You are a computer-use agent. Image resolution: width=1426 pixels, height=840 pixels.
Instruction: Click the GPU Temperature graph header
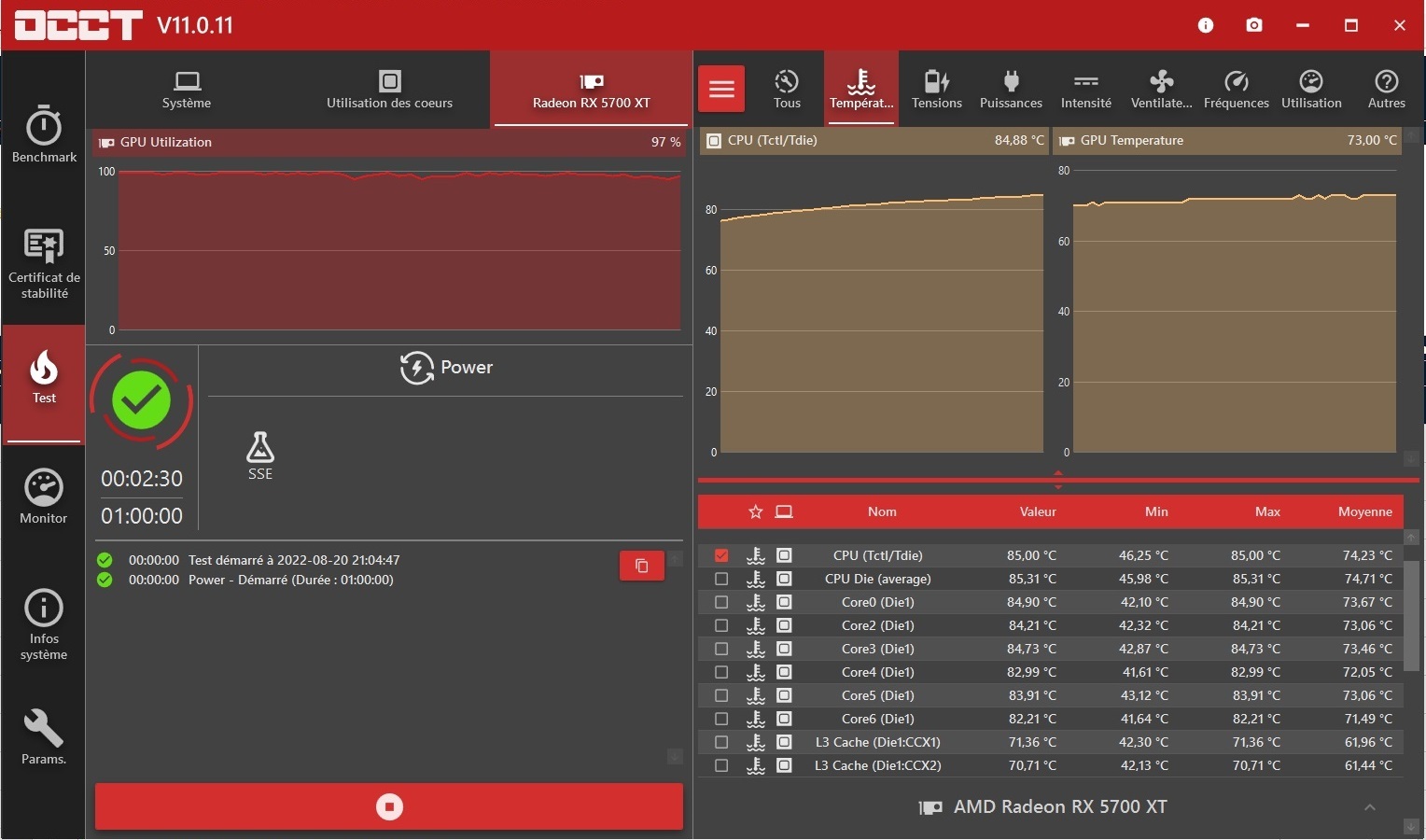[x=1227, y=140]
